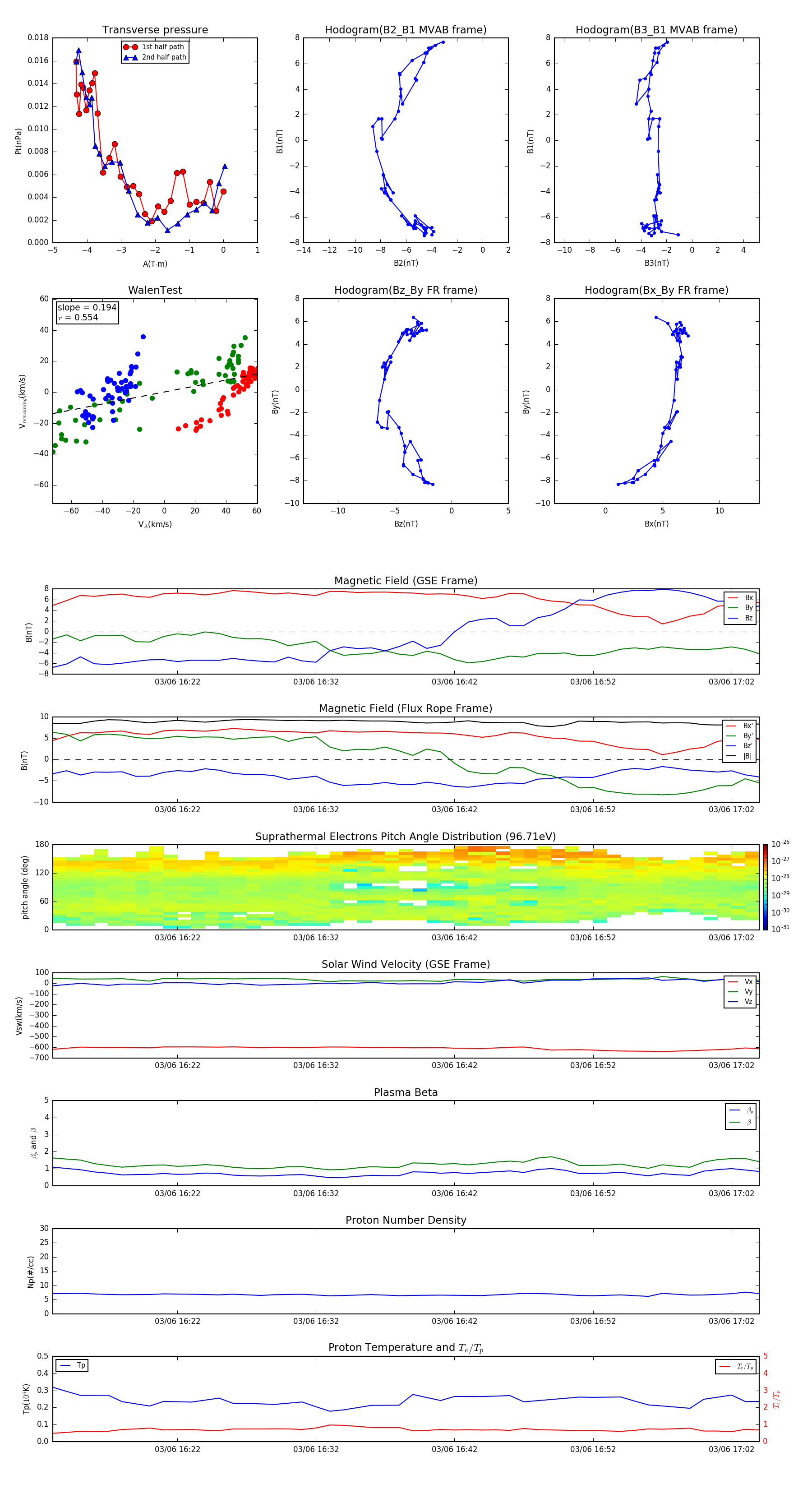Click the 'pitch angle (deg)' axis label
This screenshot has width=812, height=1489.
[25, 887]
